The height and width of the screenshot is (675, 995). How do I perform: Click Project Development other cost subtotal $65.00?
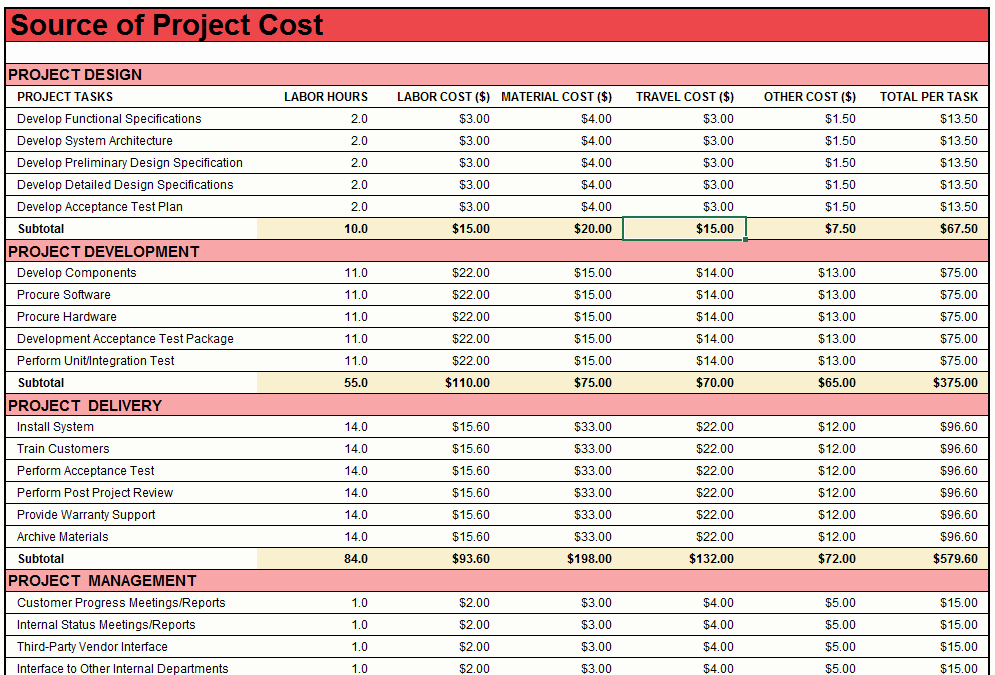836,383
